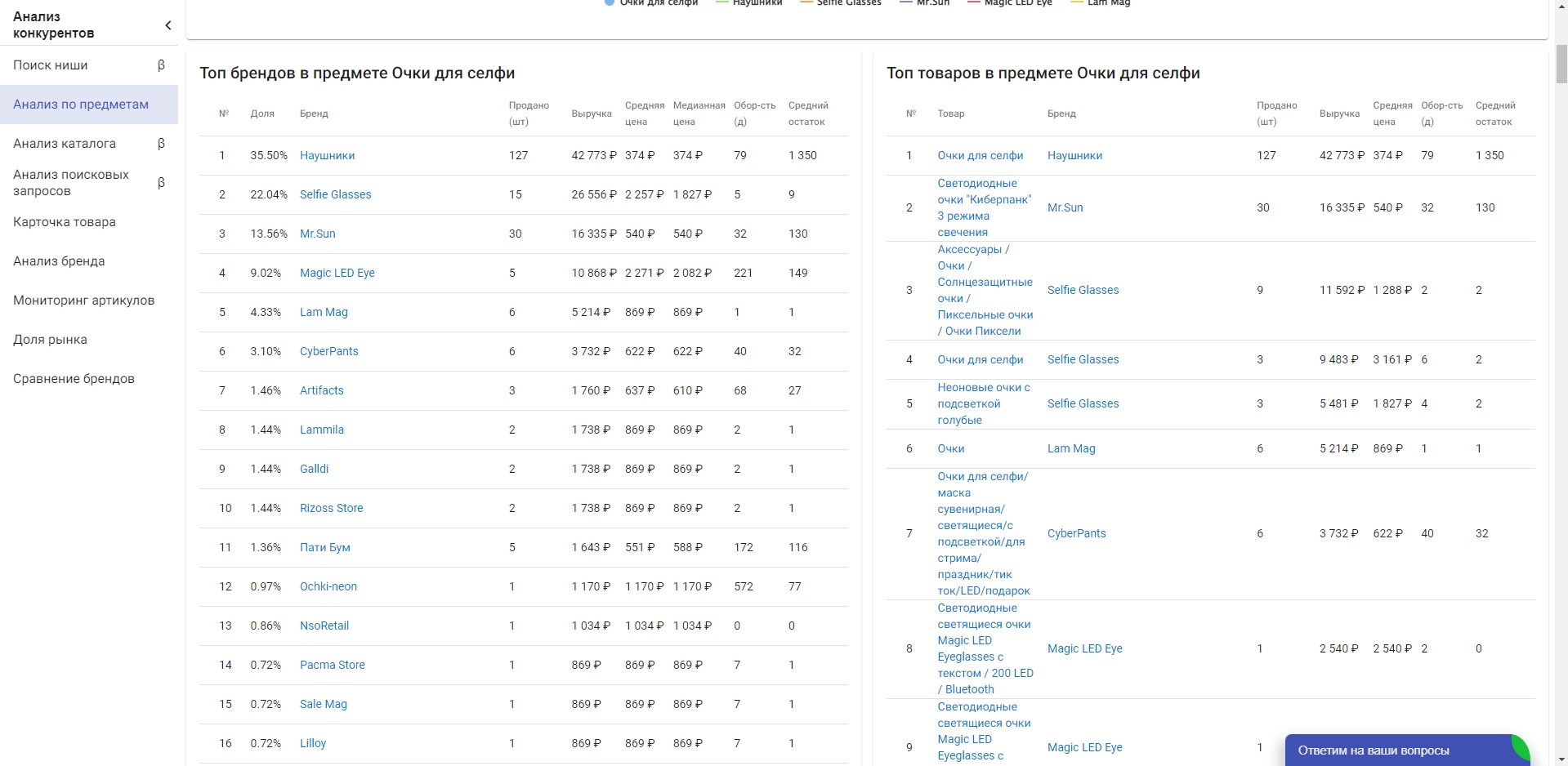The width and height of the screenshot is (1568, 766).
Task: Open the Lam Mag brand in the Топ брендов table
Action: tap(324, 312)
